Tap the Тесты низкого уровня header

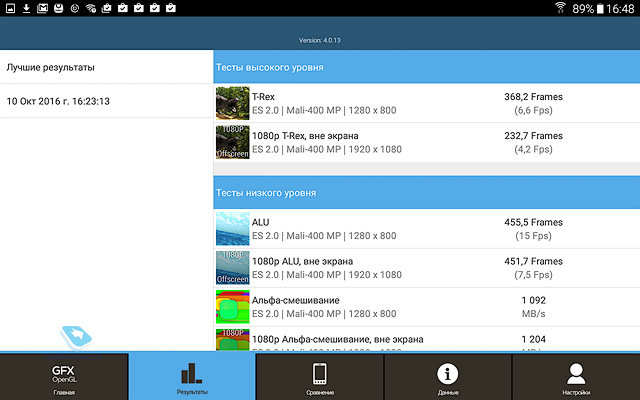[426, 193]
